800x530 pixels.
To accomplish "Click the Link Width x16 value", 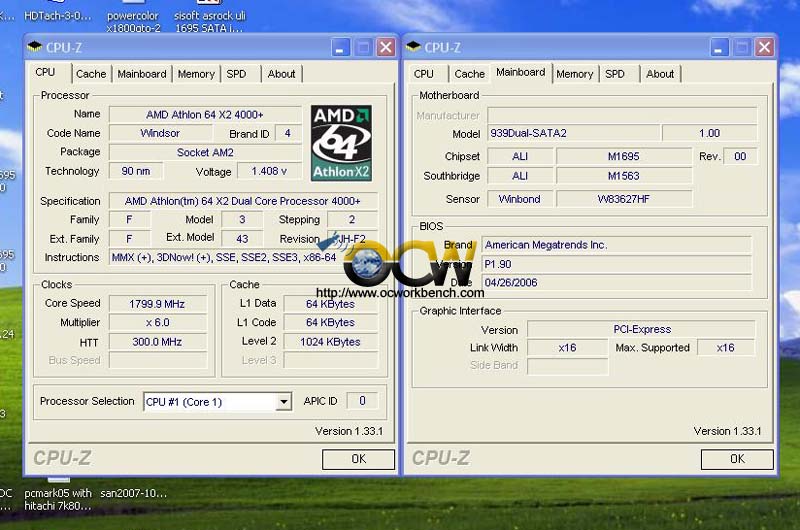I will pos(567,348).
